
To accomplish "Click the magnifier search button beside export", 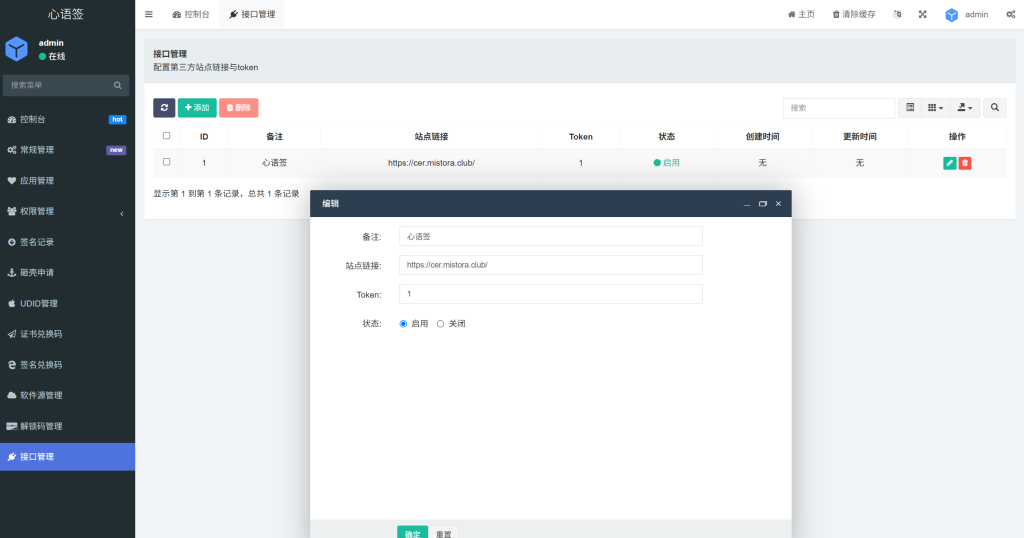I will [x=995, y=107].
